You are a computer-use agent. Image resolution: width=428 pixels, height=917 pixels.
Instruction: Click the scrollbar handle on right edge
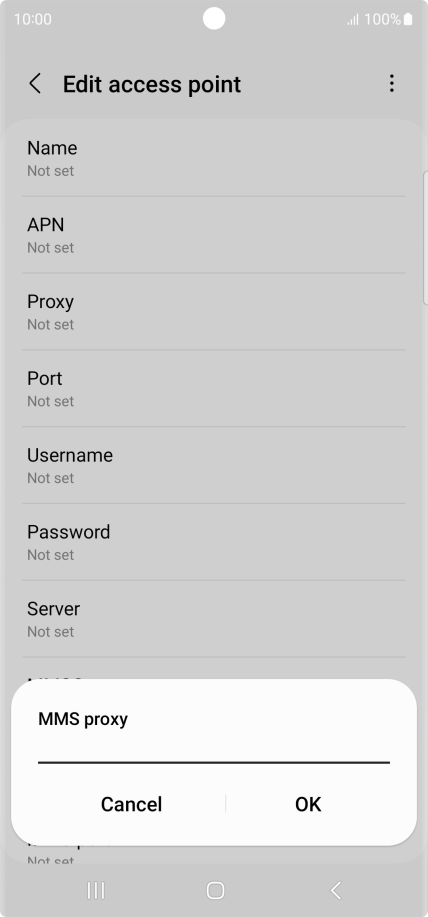(425, 237)
